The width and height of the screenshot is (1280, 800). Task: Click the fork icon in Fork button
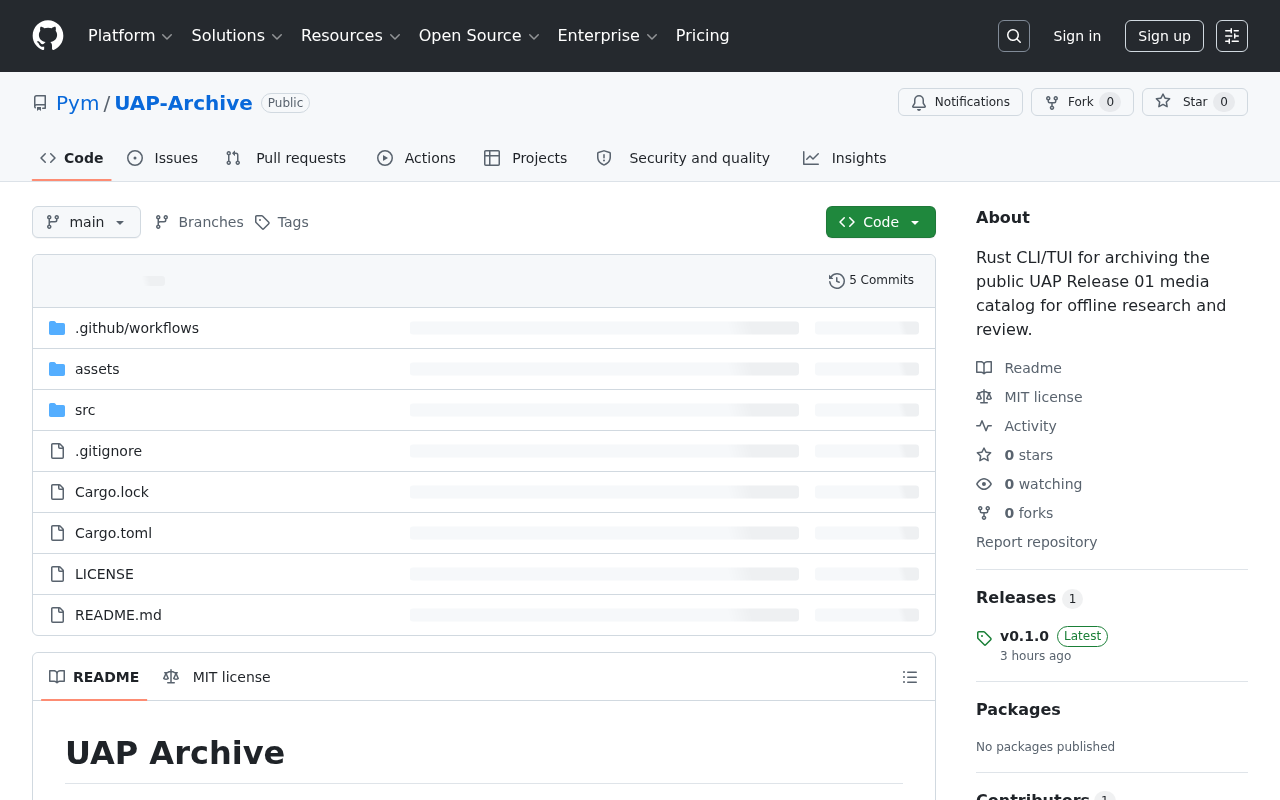tap(1052, 102)
